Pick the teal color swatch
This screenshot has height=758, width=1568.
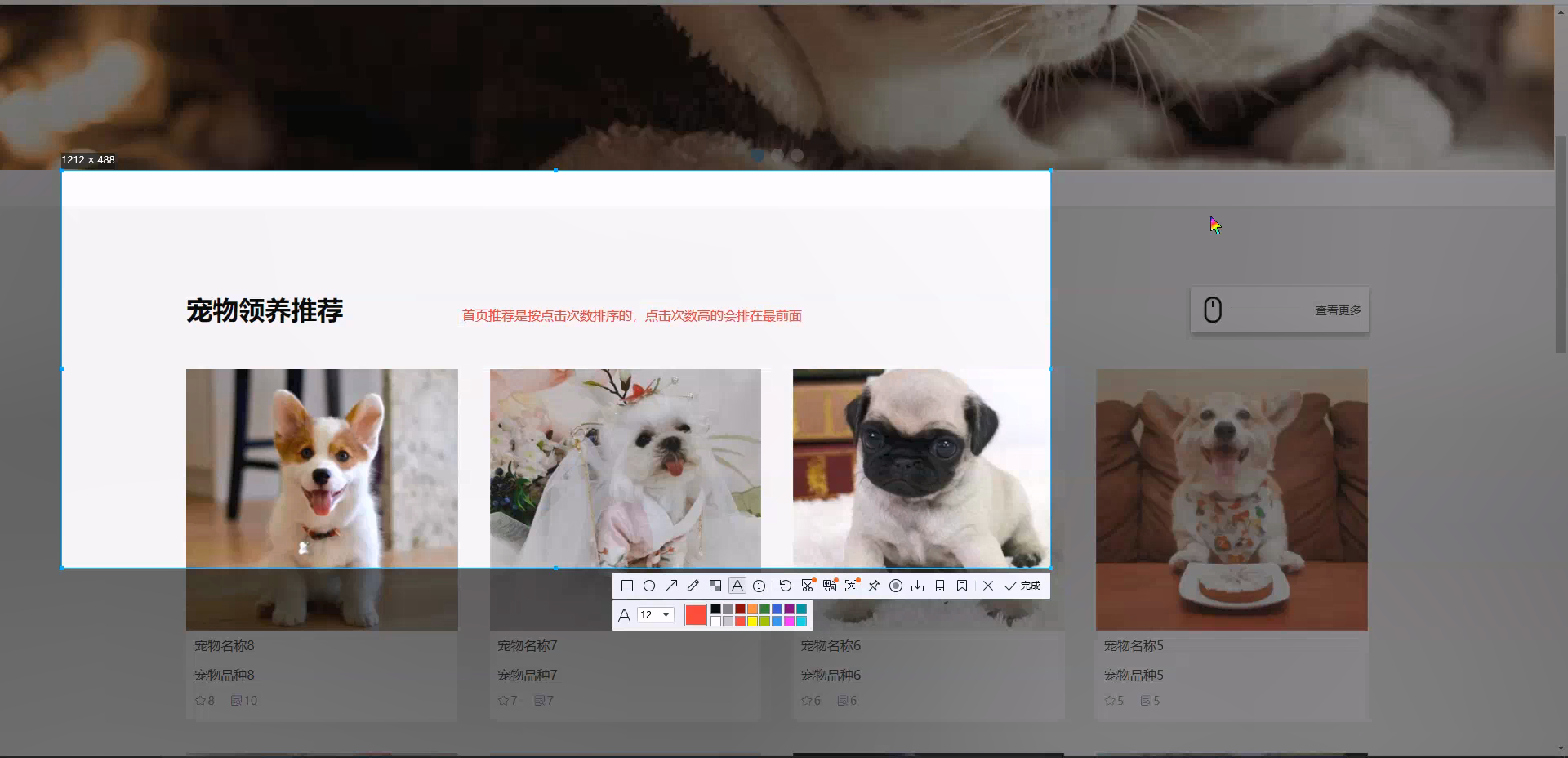click(801, 609)
